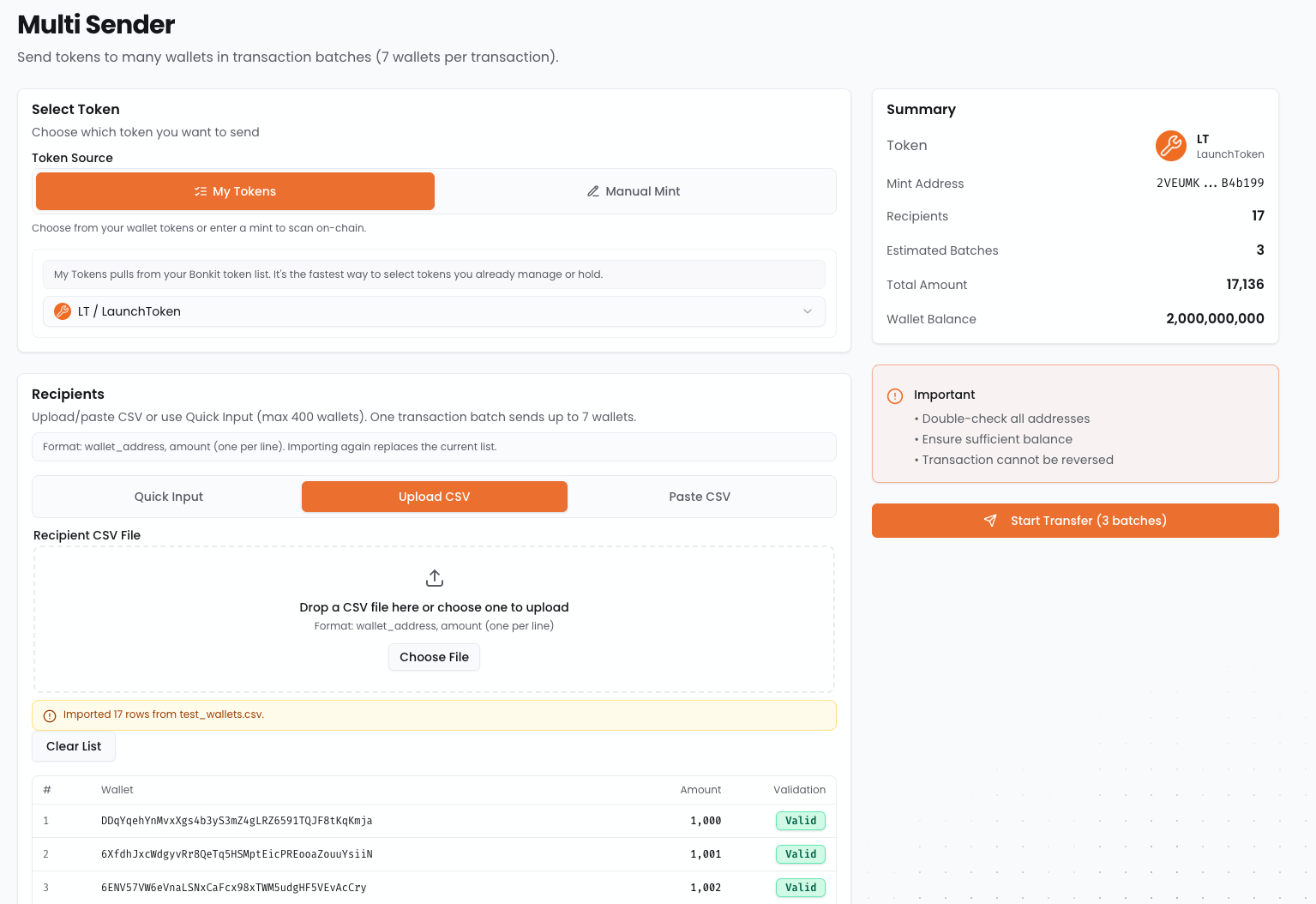Click the warning icon beside imported rows notice
Viewport: 1316px width, 904px height.
click(x=50, y=715)
